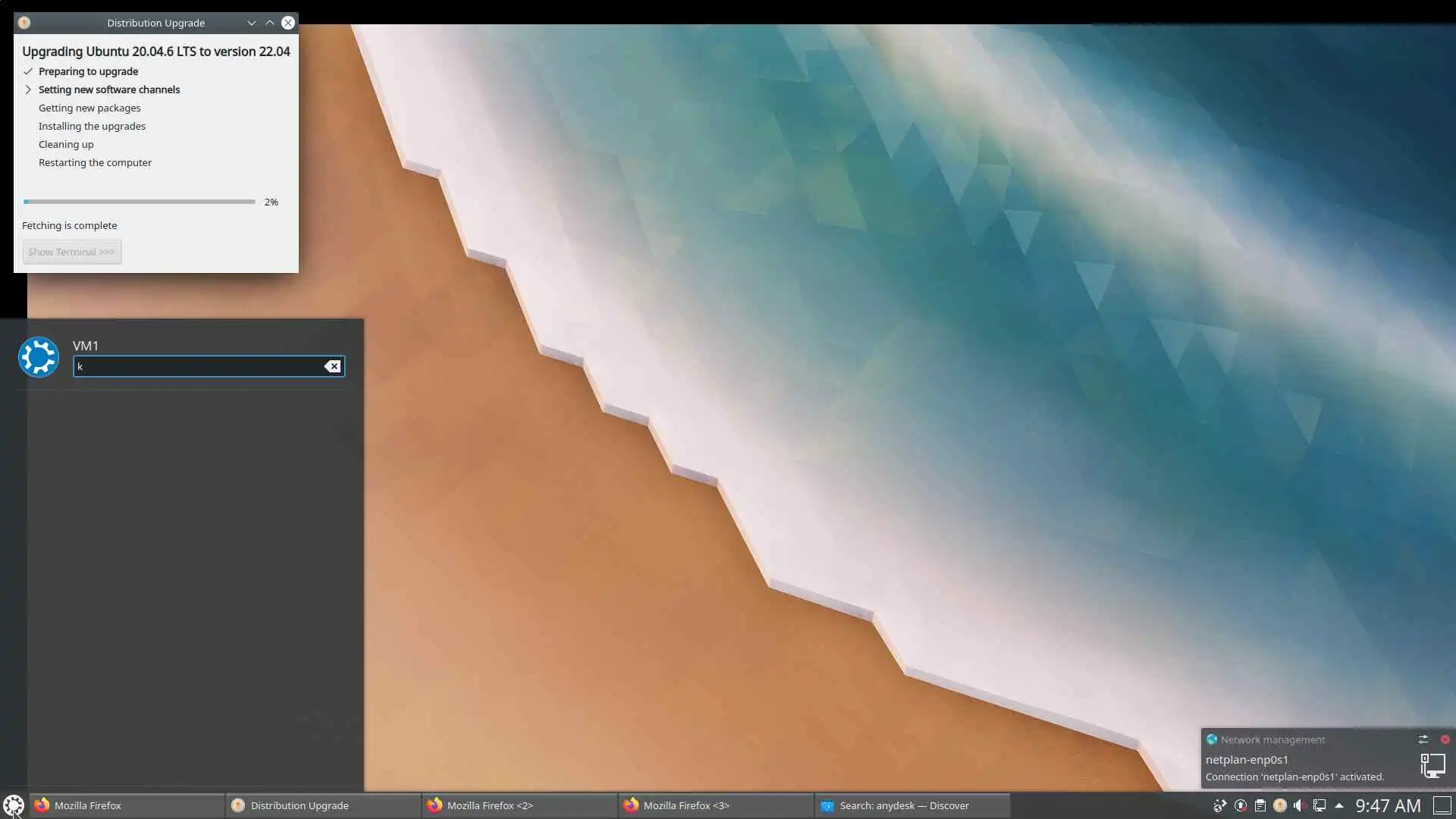Click the wired network tray icon
This screenshot has height=819, width=1456.
1319,805
